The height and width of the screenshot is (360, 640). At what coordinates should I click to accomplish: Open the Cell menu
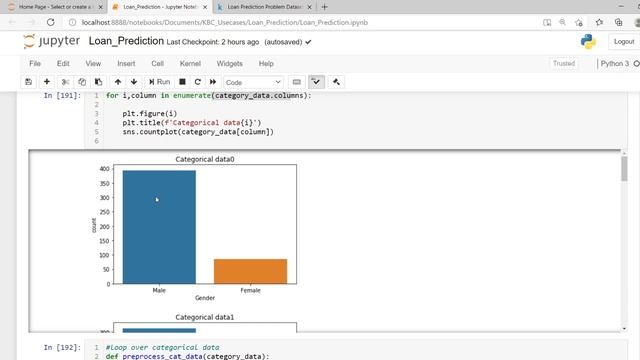coord(158,64)
